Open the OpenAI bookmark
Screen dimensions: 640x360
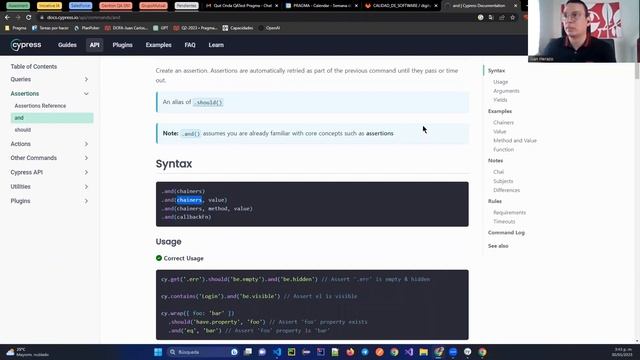tap(269, 28)
